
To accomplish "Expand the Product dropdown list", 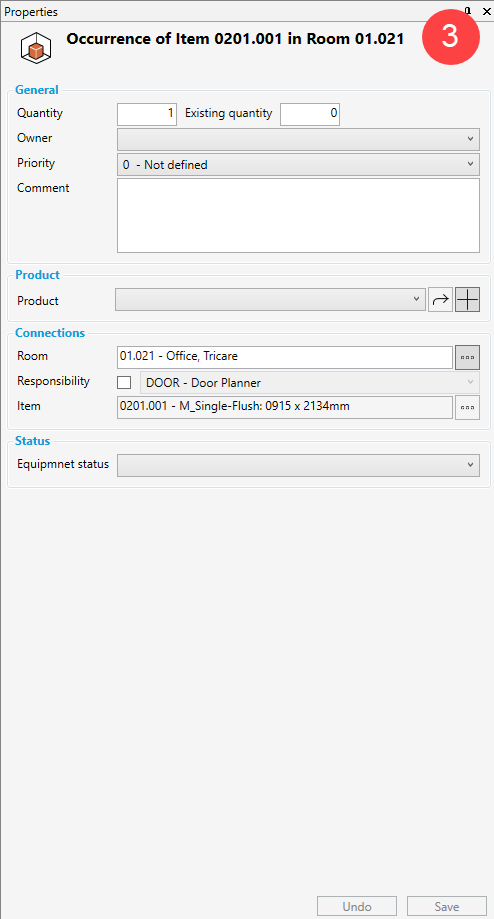I will pyautogui.click(x=271, y=299).
